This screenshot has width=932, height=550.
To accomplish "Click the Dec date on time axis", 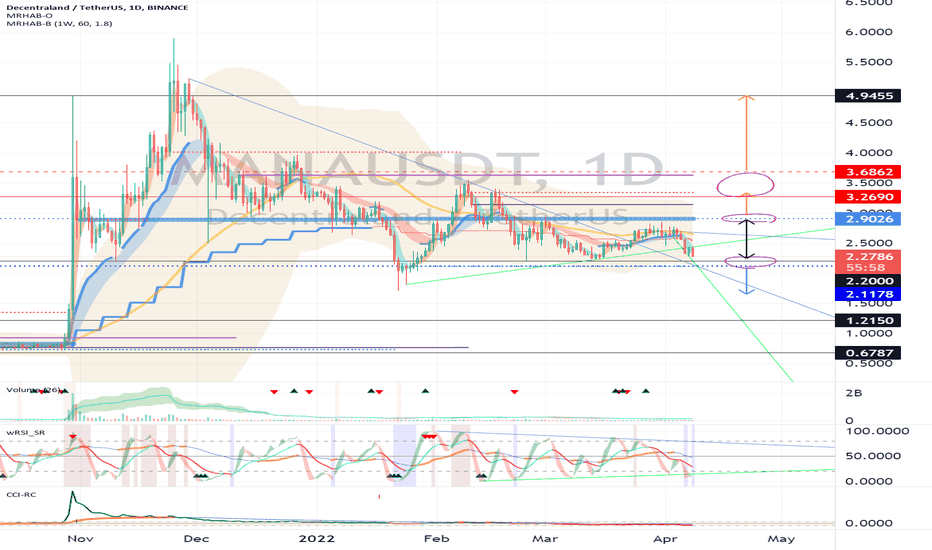I will coord(196,539).
